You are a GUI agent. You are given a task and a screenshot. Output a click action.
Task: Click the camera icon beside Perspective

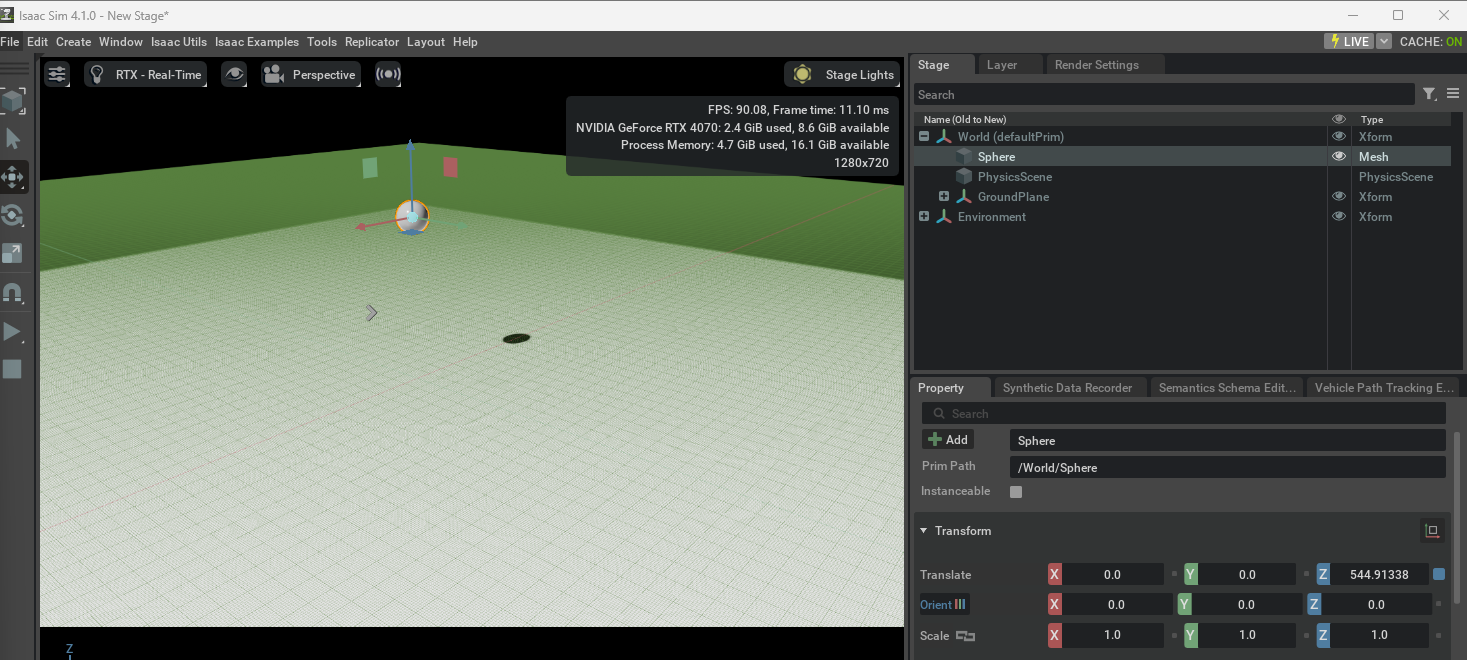274,74
